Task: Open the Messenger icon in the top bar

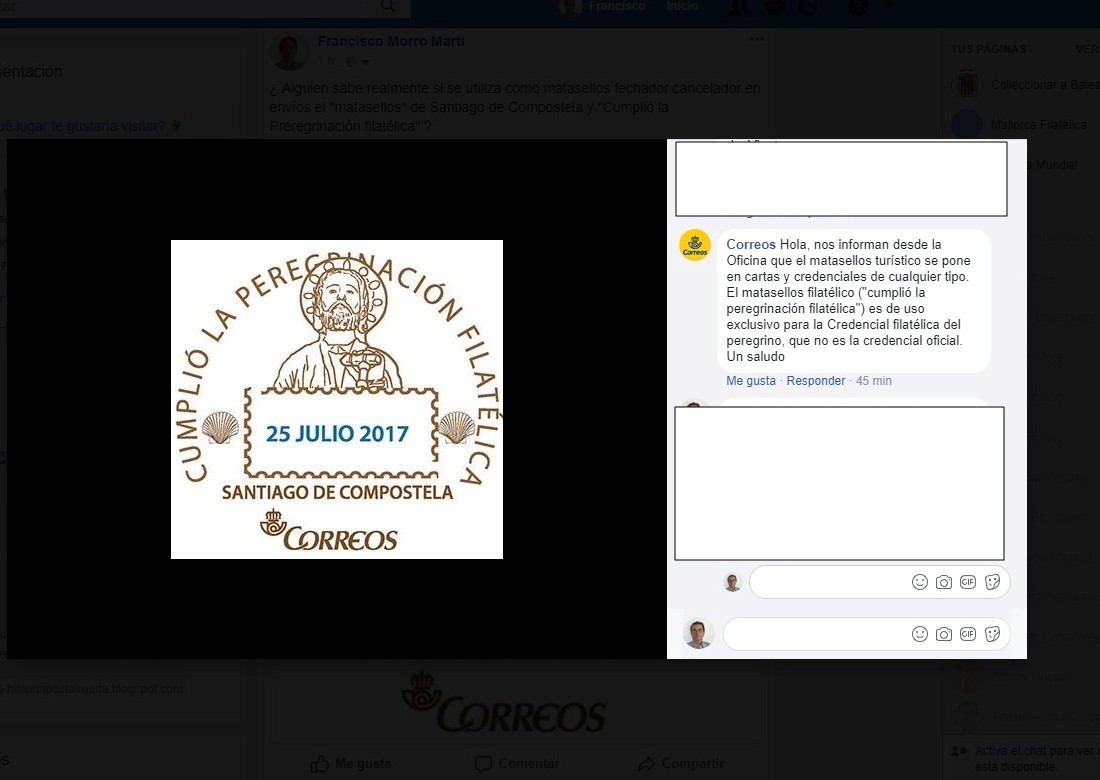Action: point(774,7)
